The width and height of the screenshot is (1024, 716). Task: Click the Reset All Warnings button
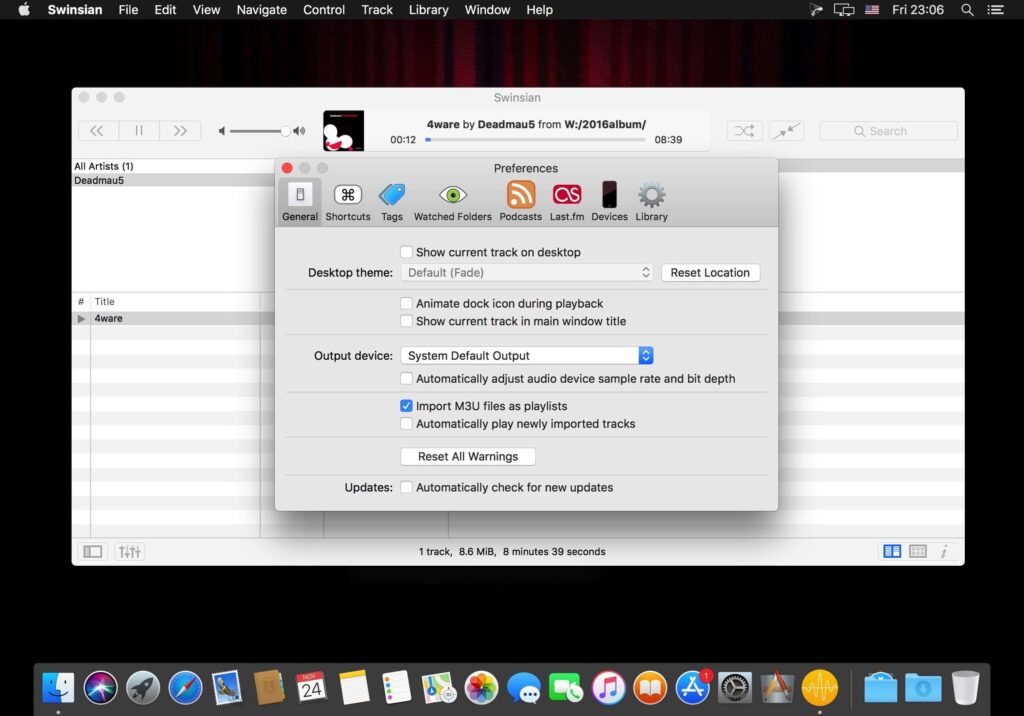468,457
